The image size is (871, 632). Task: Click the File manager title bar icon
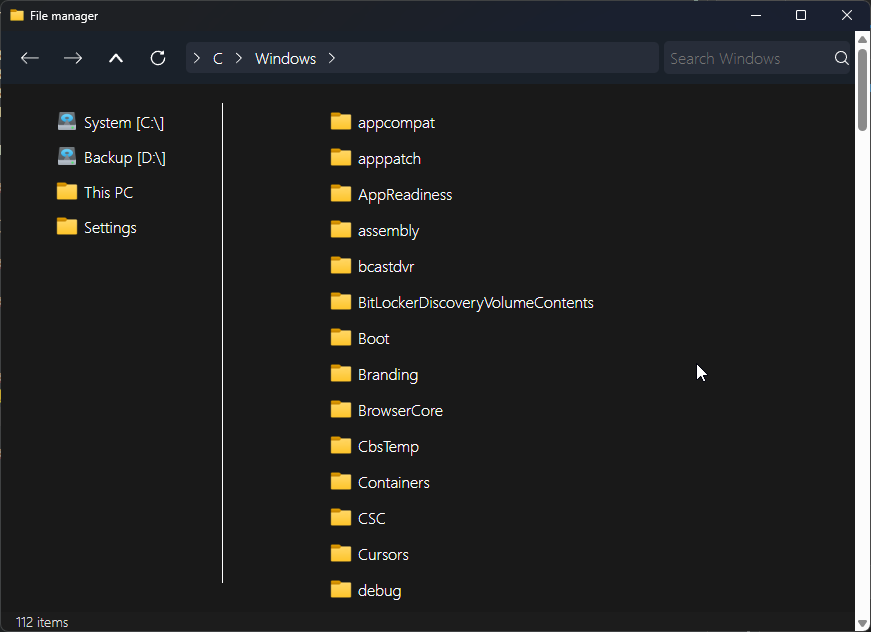17,15
